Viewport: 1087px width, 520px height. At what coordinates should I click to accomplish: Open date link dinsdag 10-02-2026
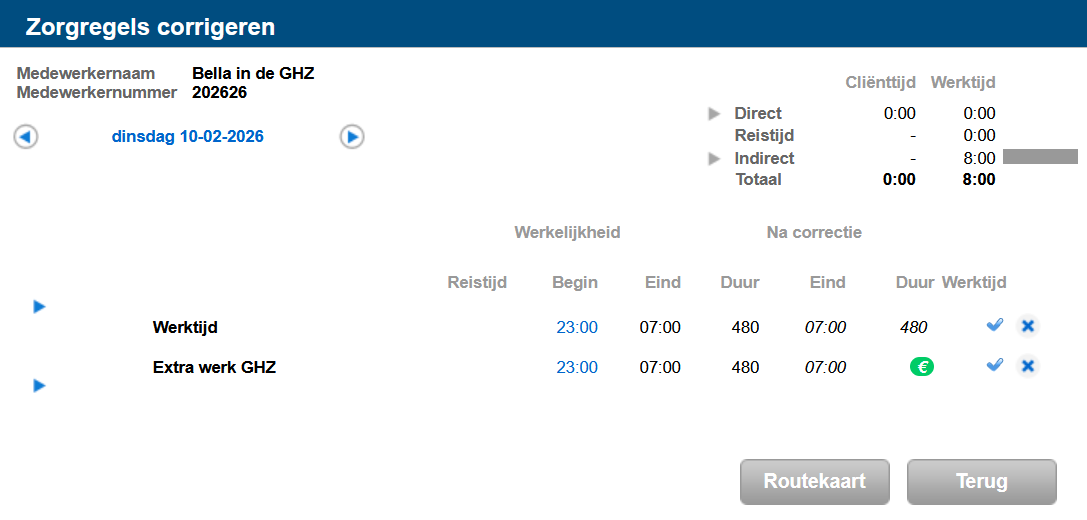188,137
